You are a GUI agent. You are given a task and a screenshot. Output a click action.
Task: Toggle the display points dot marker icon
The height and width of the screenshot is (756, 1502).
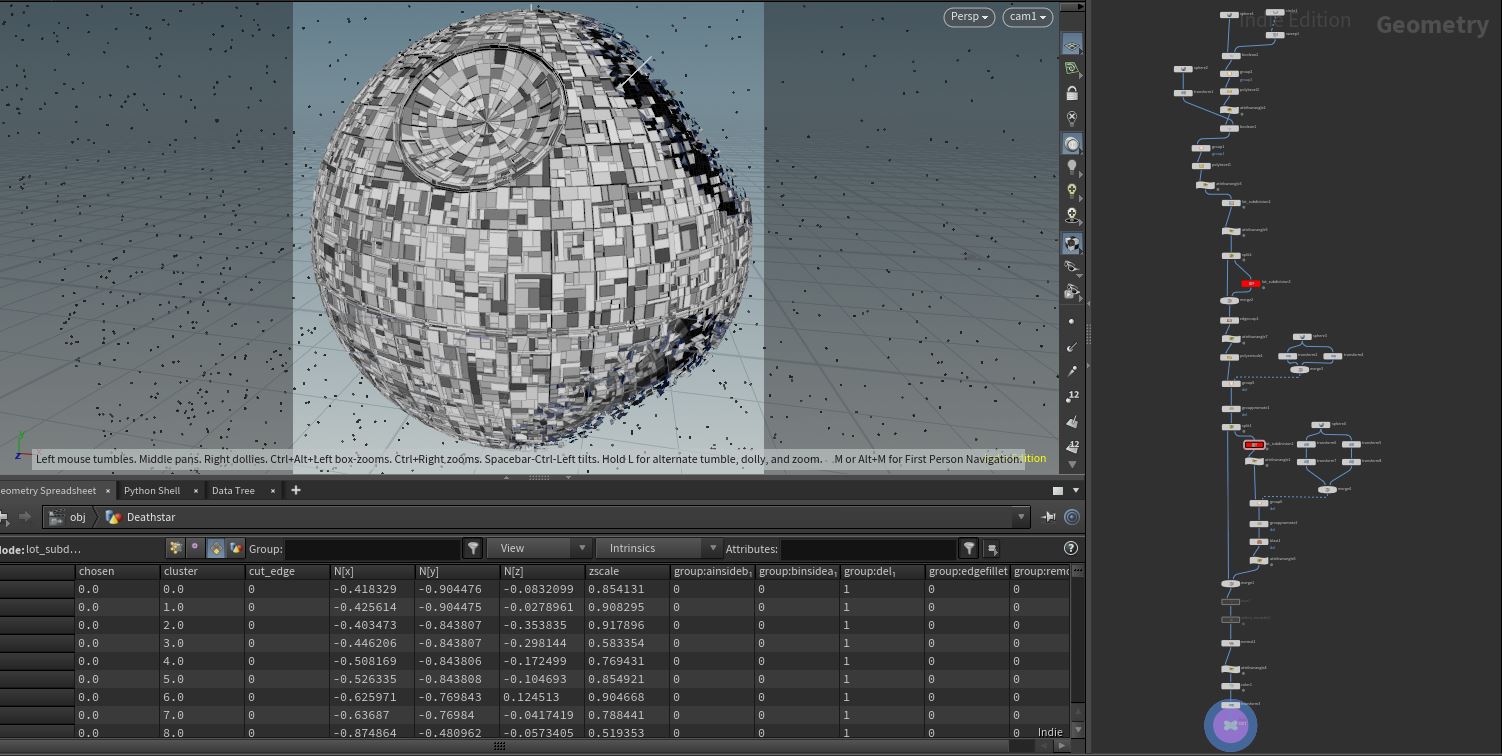tap(1071, 321)
